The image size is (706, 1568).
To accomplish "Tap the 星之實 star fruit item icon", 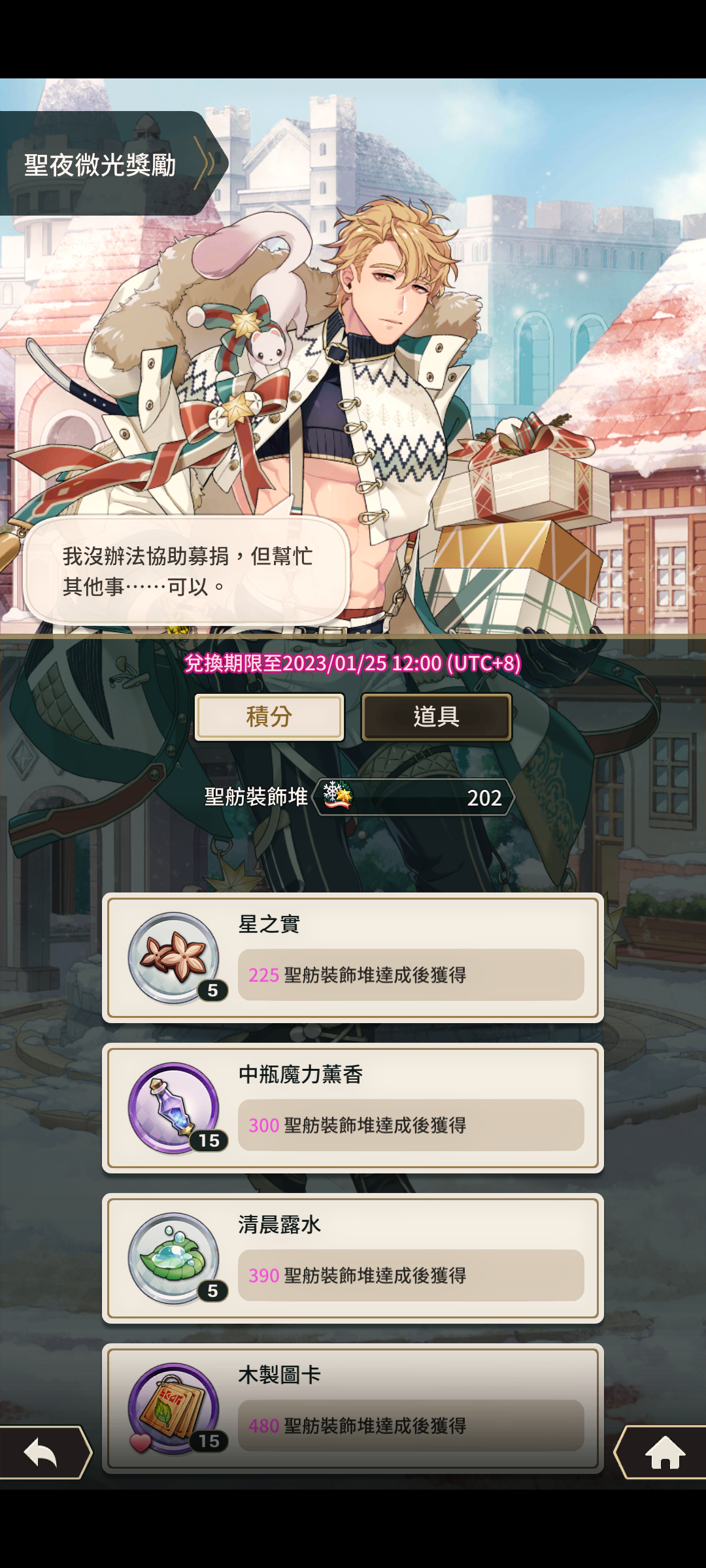I will click(174, 958).
